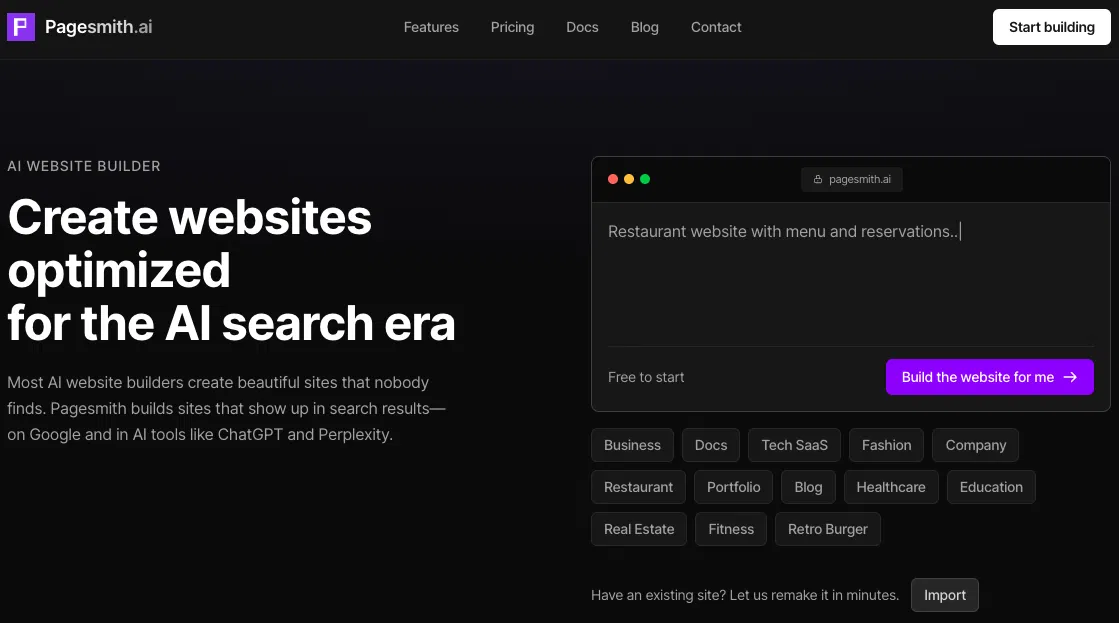Open the Contact page link
Image resolution: width=1119 pixels, height=623 pixels.
tap(716, 27)
